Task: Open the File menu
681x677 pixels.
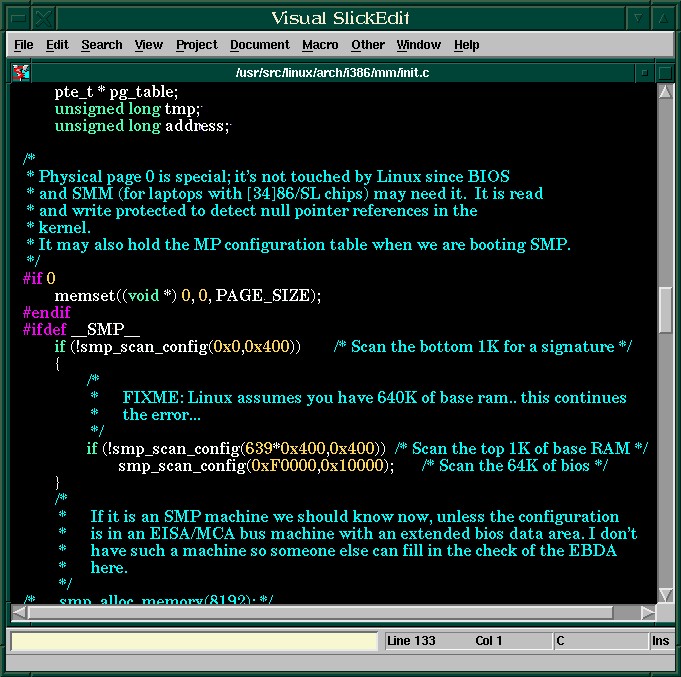Action: (x=23, y=45)
